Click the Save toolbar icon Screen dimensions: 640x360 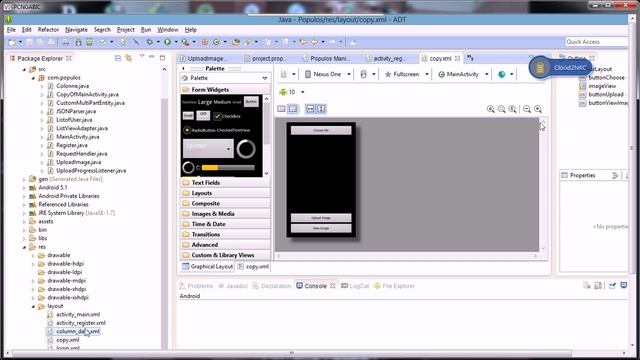point(29,42)
